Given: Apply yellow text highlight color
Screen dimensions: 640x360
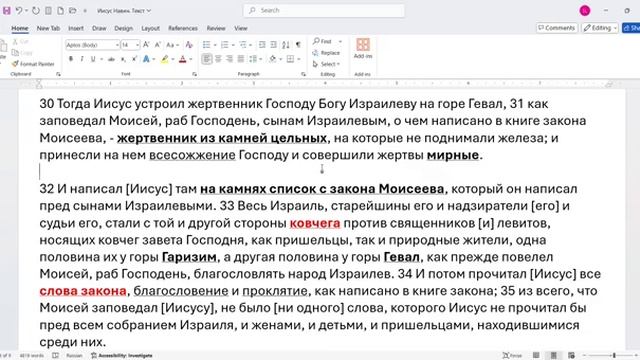Looking at the screenshot, I should click(x=164, y=59).
